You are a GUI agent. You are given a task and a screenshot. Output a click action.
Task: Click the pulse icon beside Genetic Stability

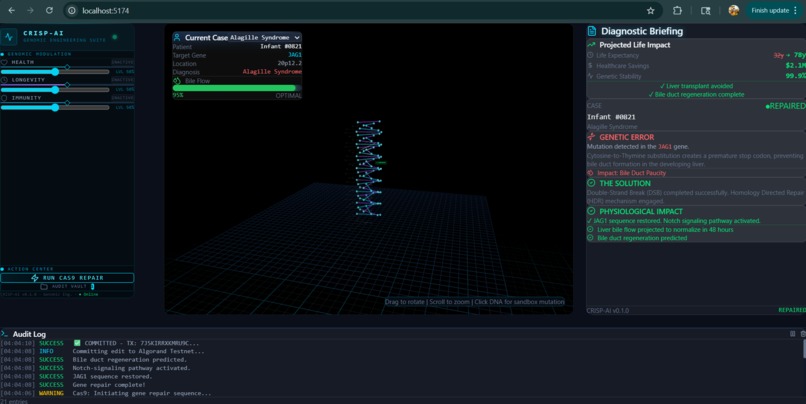590,76
